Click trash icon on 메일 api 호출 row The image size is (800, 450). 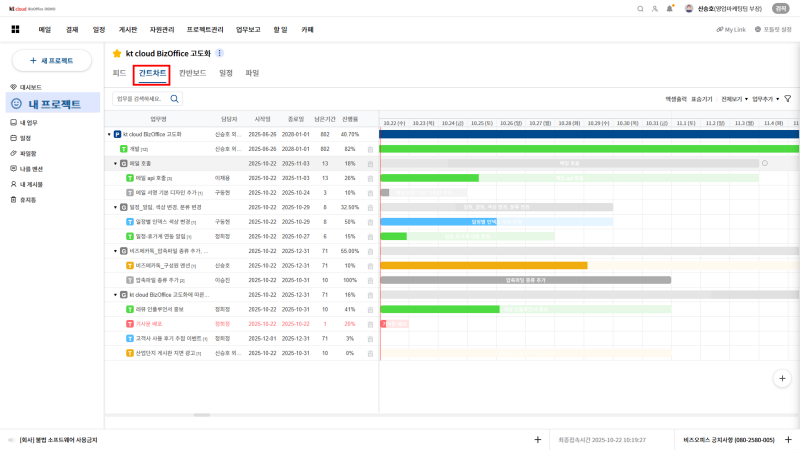[x=370, y=178]
